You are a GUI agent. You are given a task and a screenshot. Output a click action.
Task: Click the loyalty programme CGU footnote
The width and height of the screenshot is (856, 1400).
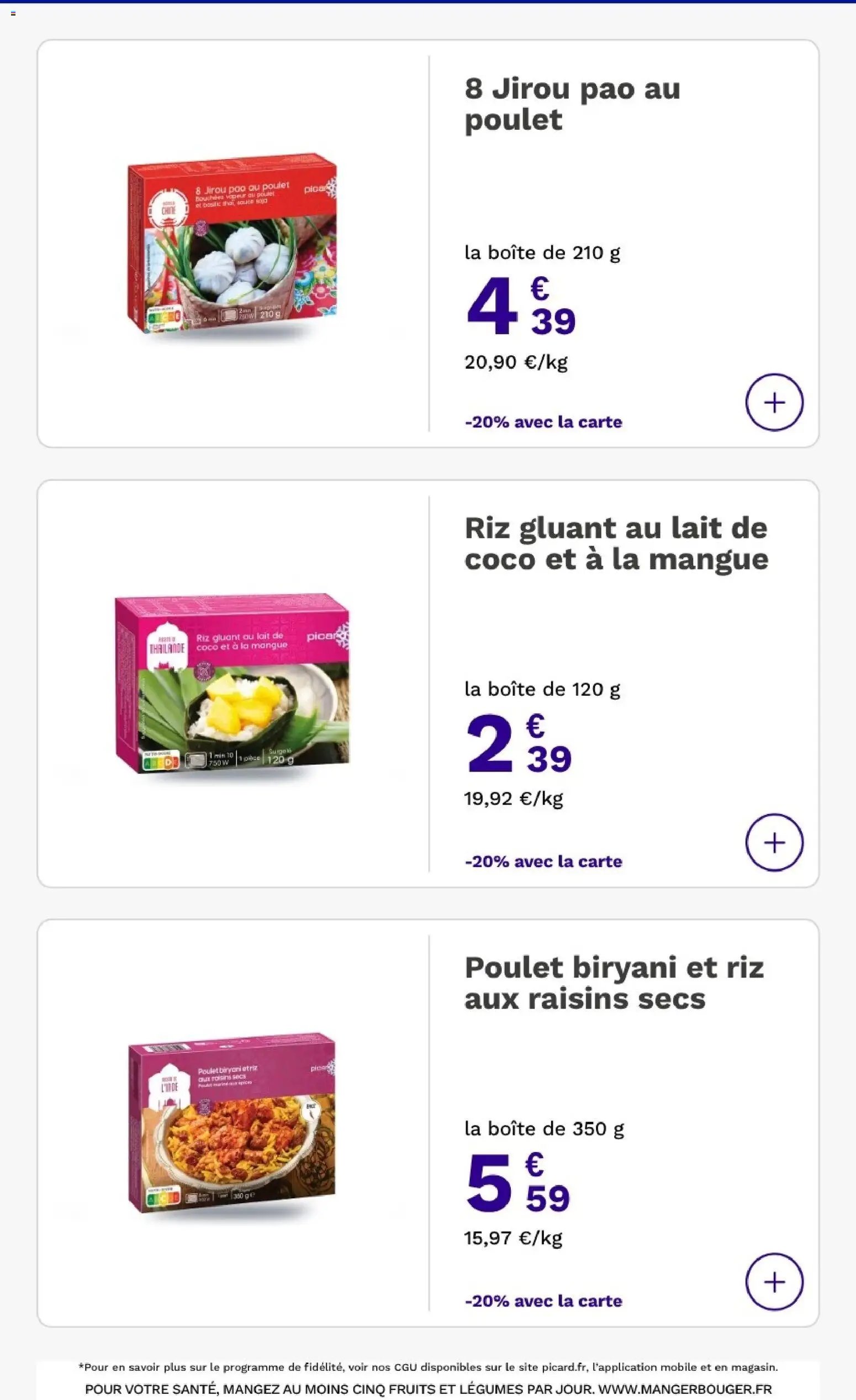(x=427, y=1367)
